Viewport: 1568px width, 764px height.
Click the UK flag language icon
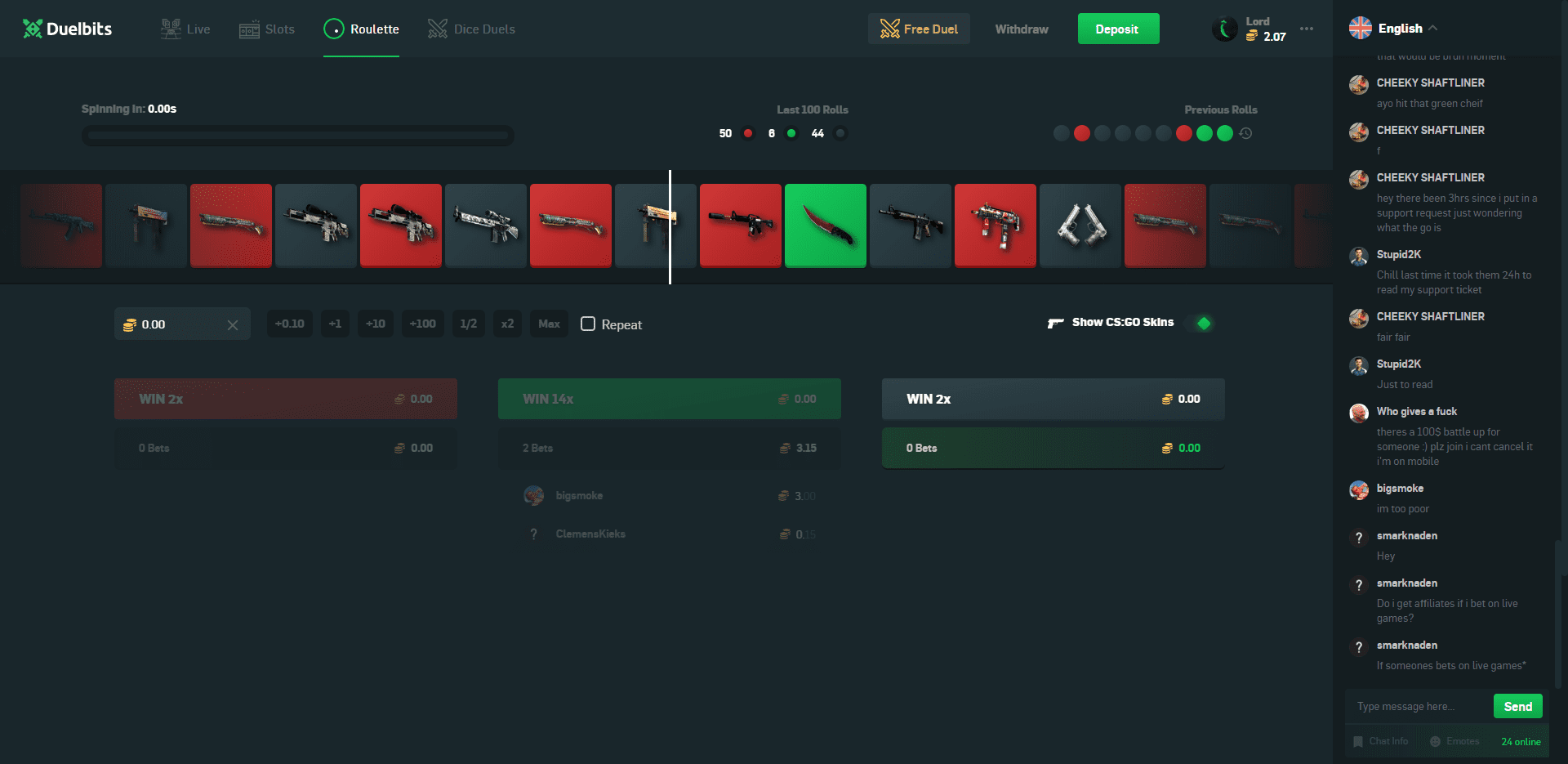click(x=1361, y=28)
